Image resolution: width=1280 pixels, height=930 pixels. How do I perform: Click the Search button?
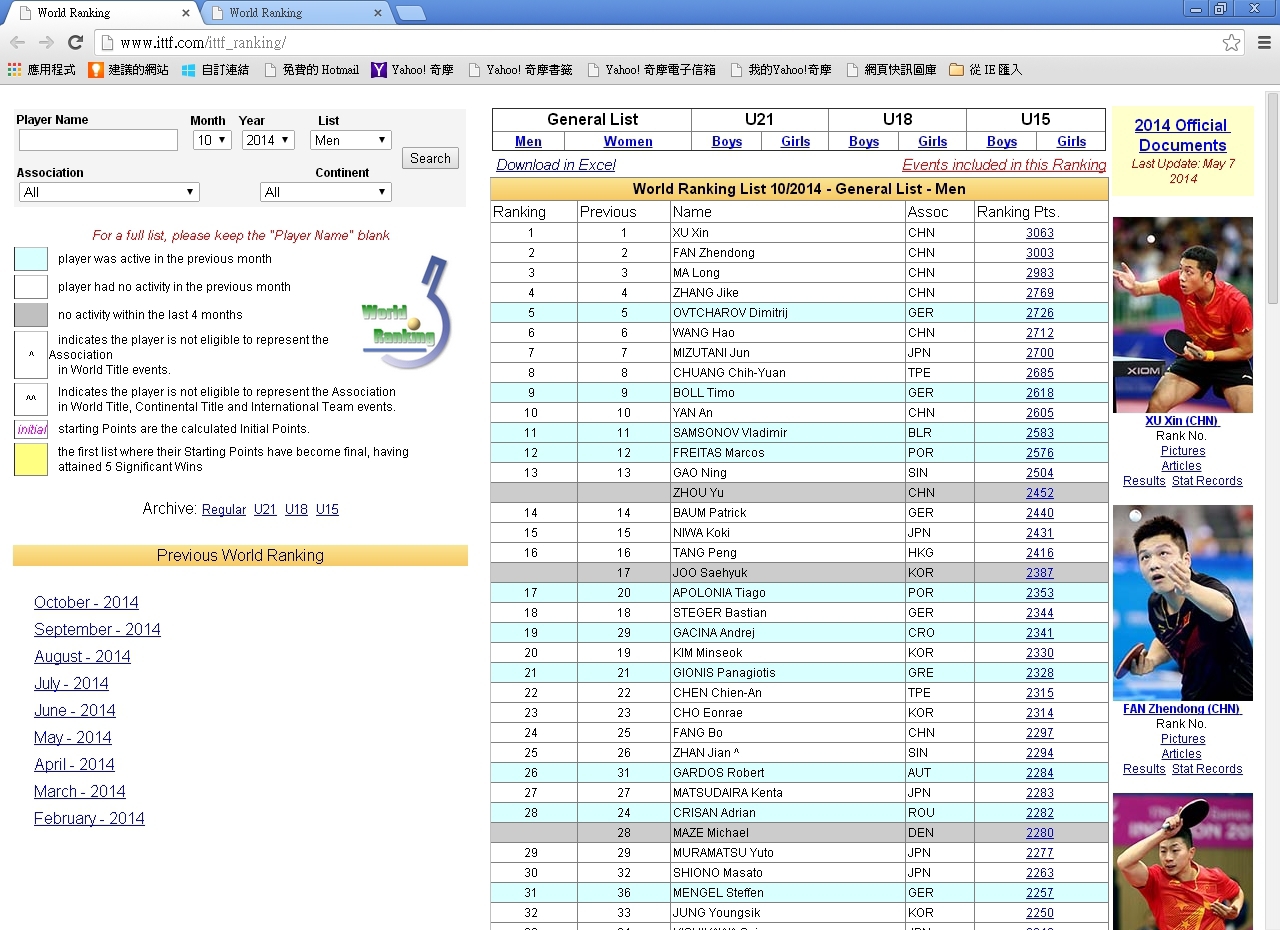point(430,158)
